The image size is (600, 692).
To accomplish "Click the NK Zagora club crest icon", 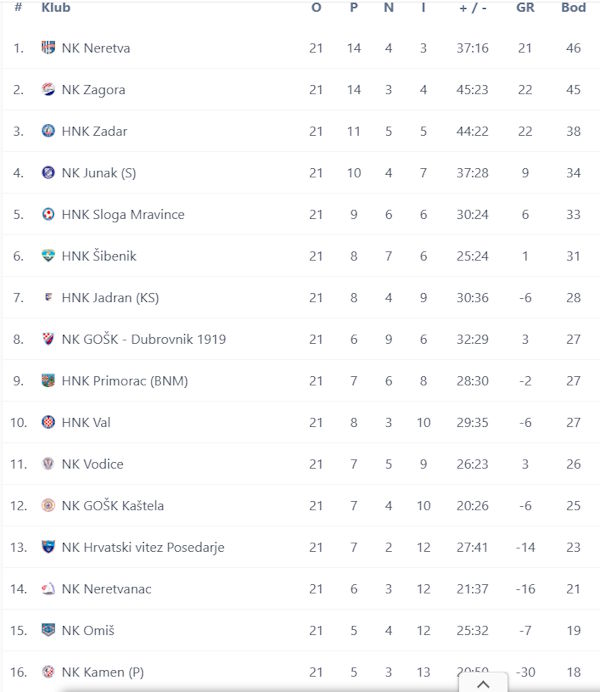I will tap(48, 90).
